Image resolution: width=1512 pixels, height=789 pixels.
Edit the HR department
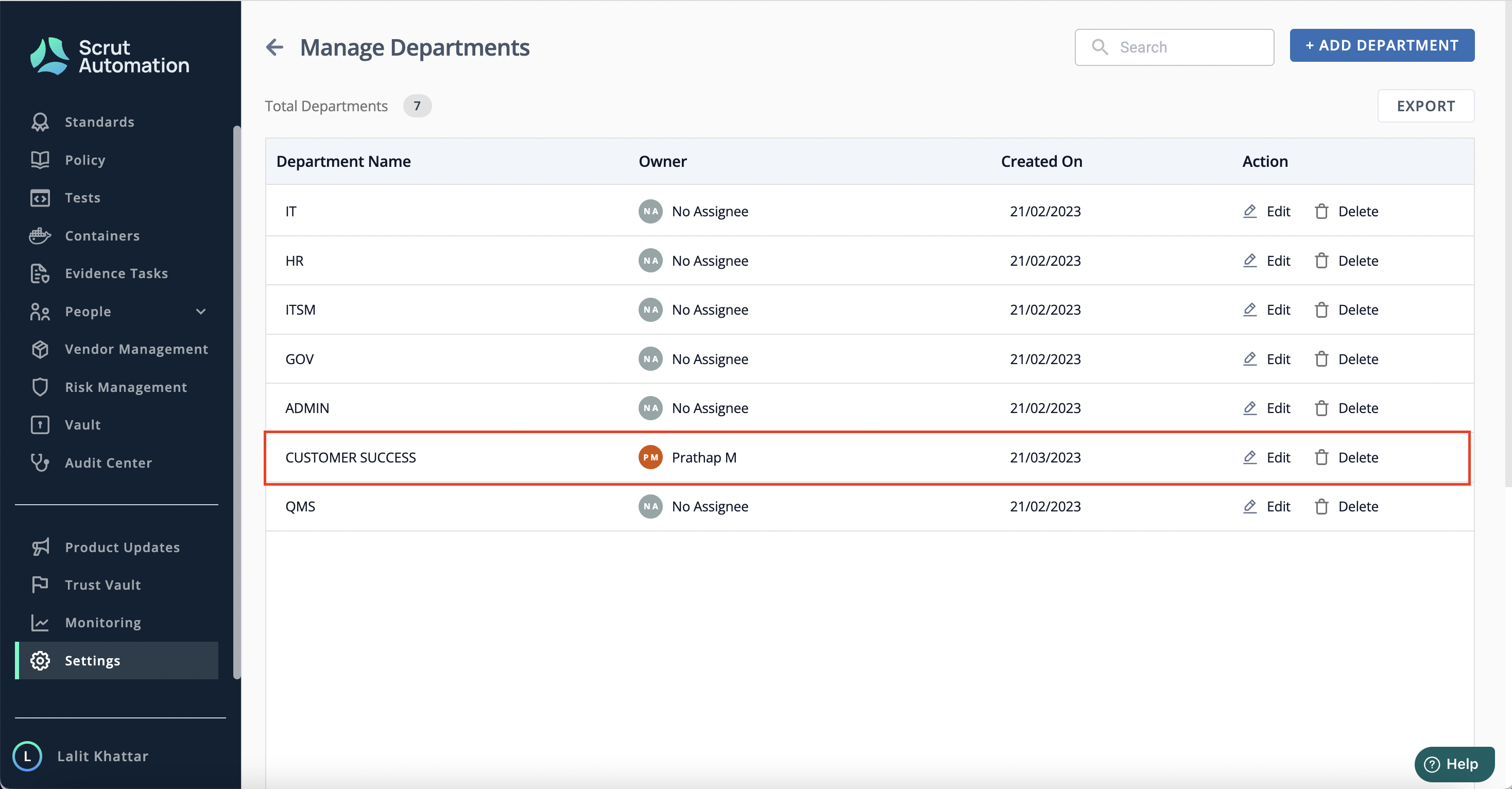1267,261
